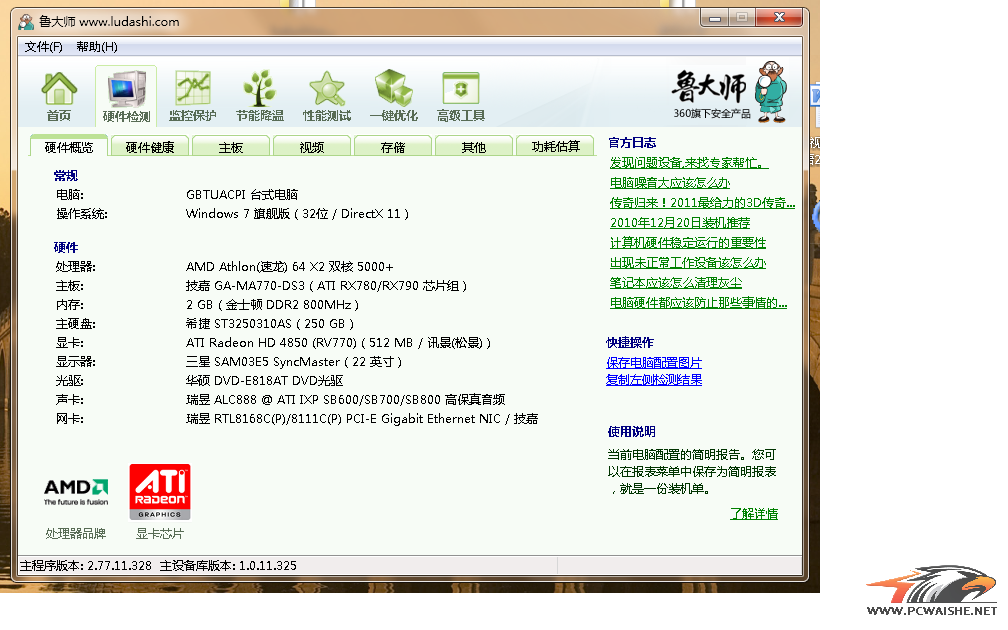Click status bar 主设备库版本: 1.0.11.325

tap(228, 566)
